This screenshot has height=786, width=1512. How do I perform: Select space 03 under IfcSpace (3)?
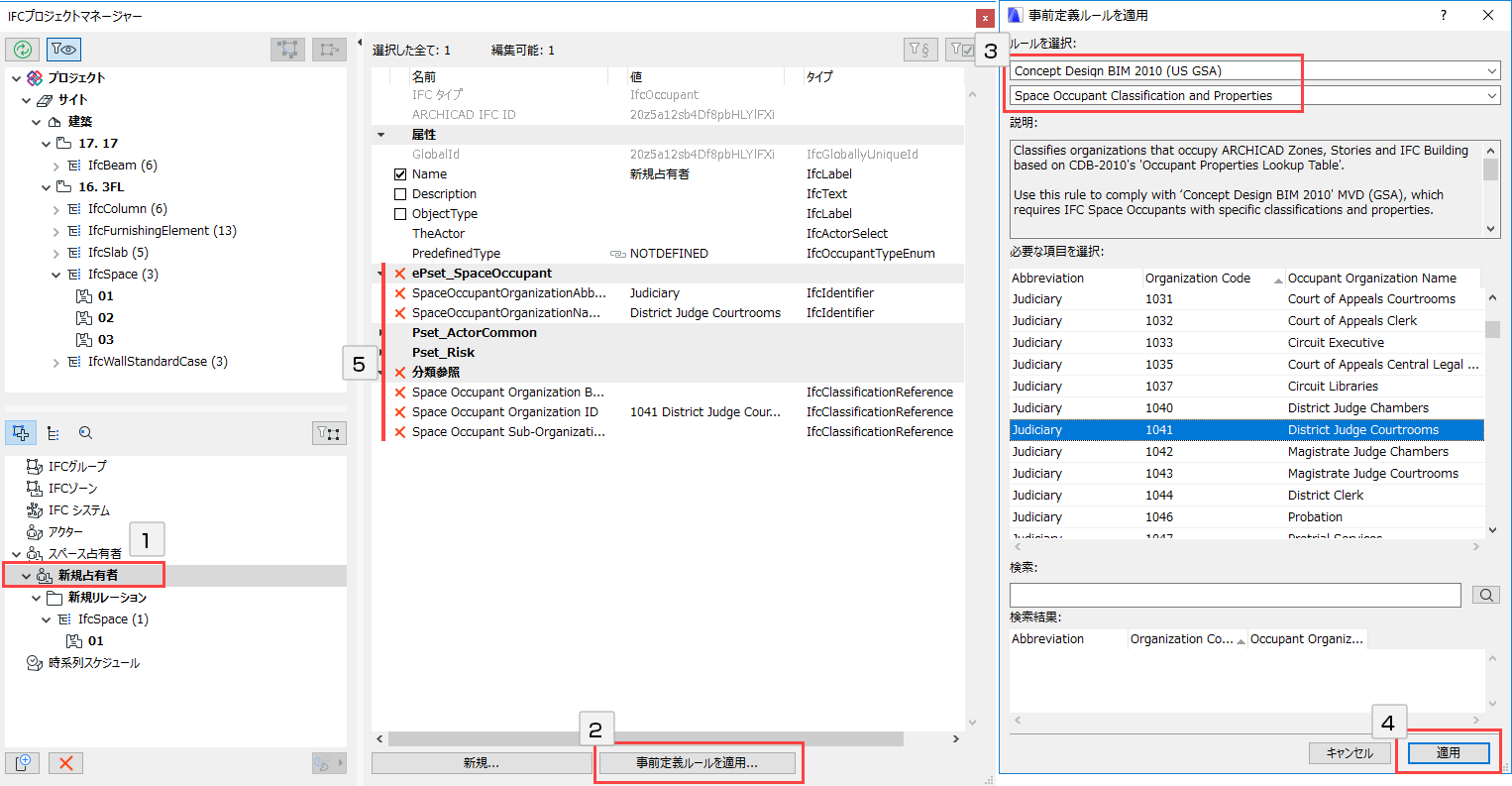tap(106, 340)
